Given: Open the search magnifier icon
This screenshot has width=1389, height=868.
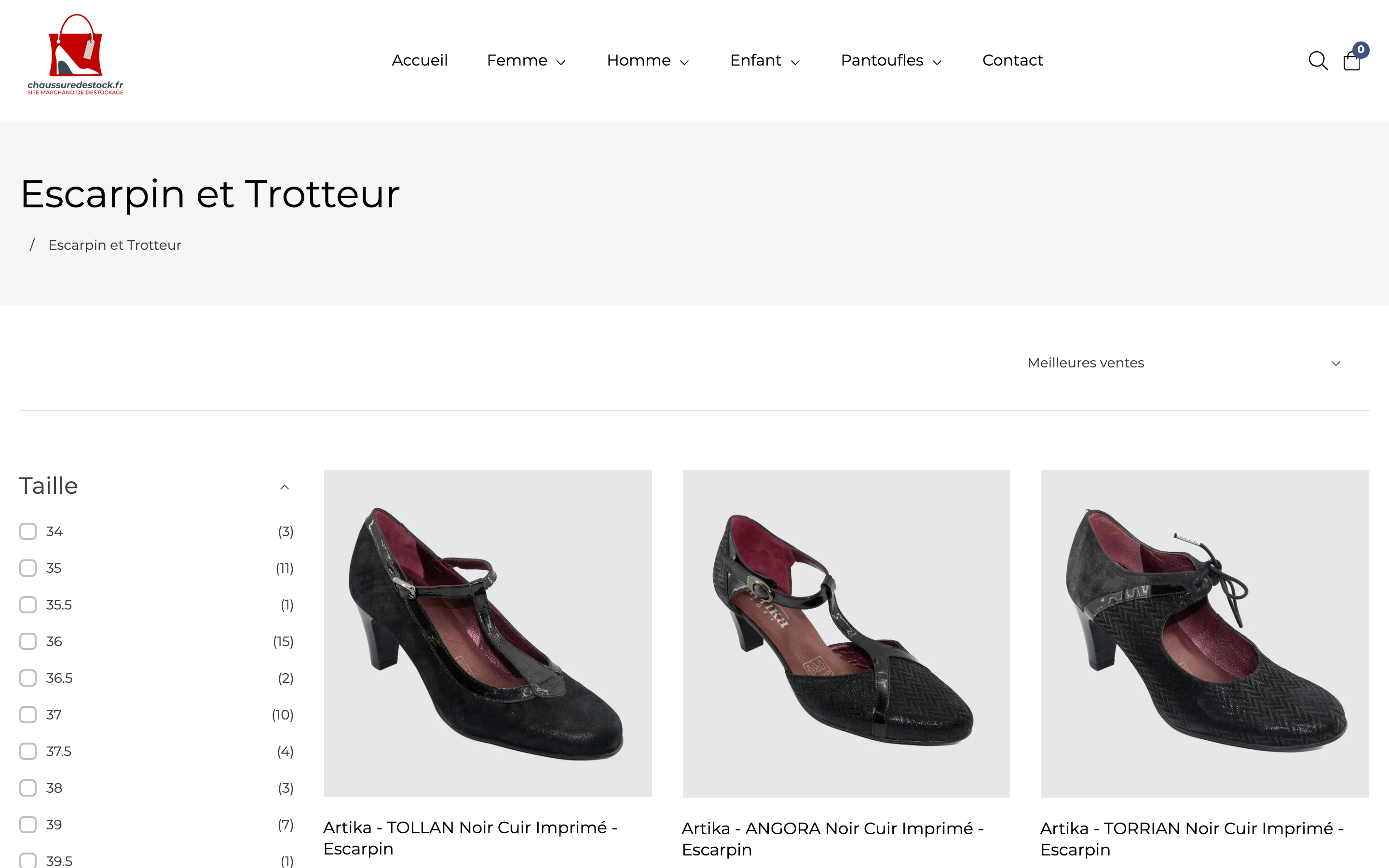Looking at the screenshot, I should click(1318, 61).
